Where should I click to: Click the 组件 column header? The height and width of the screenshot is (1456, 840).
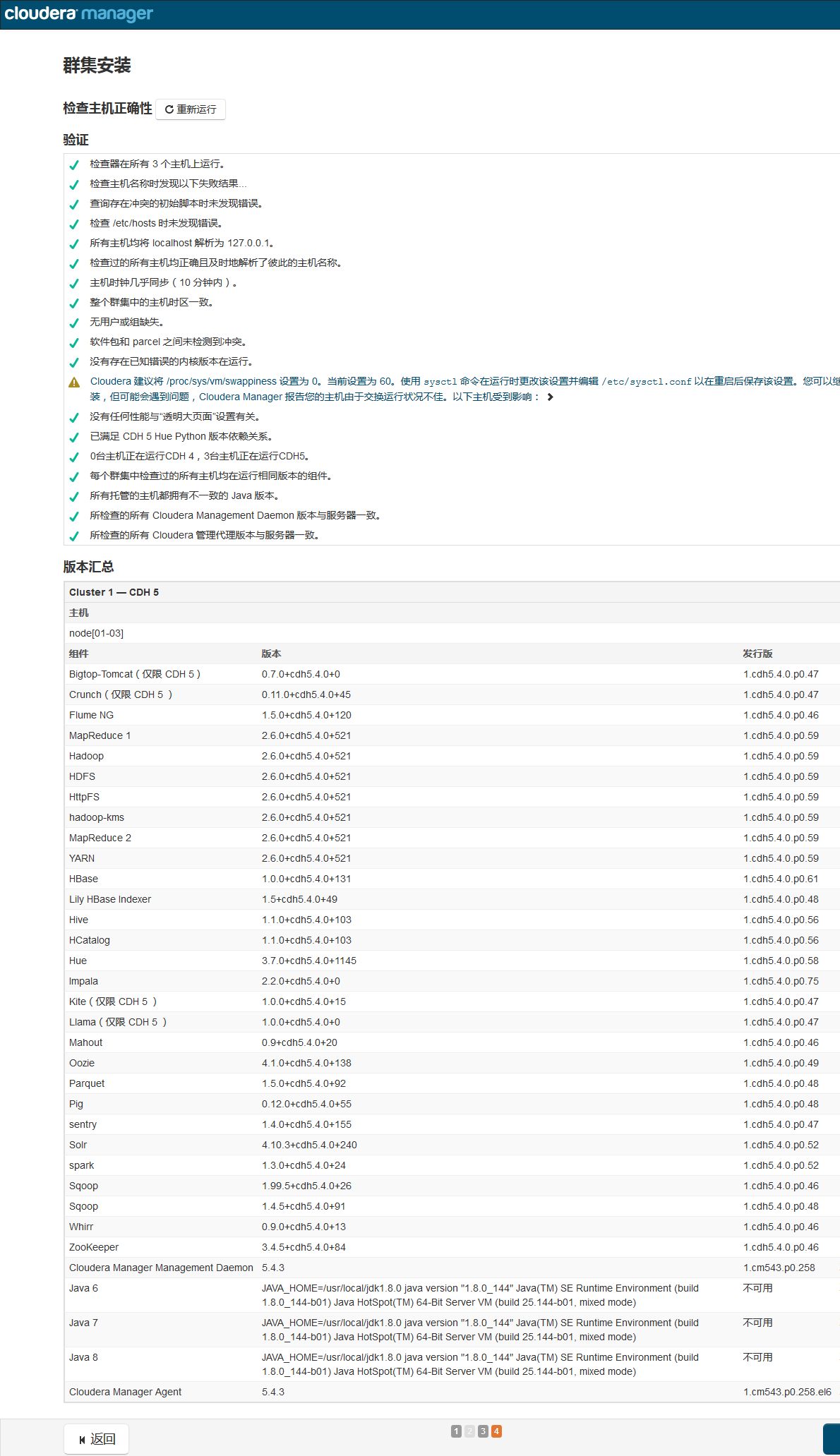point(79,654)
